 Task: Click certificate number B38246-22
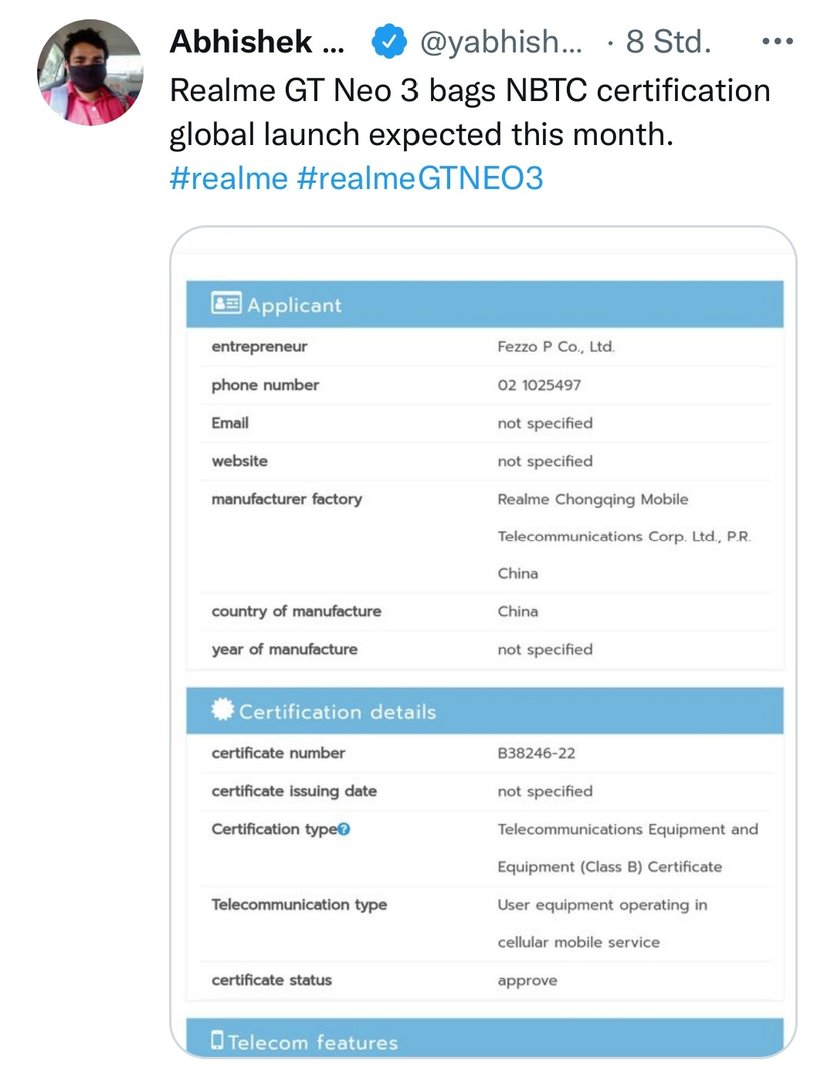(536, 753)
